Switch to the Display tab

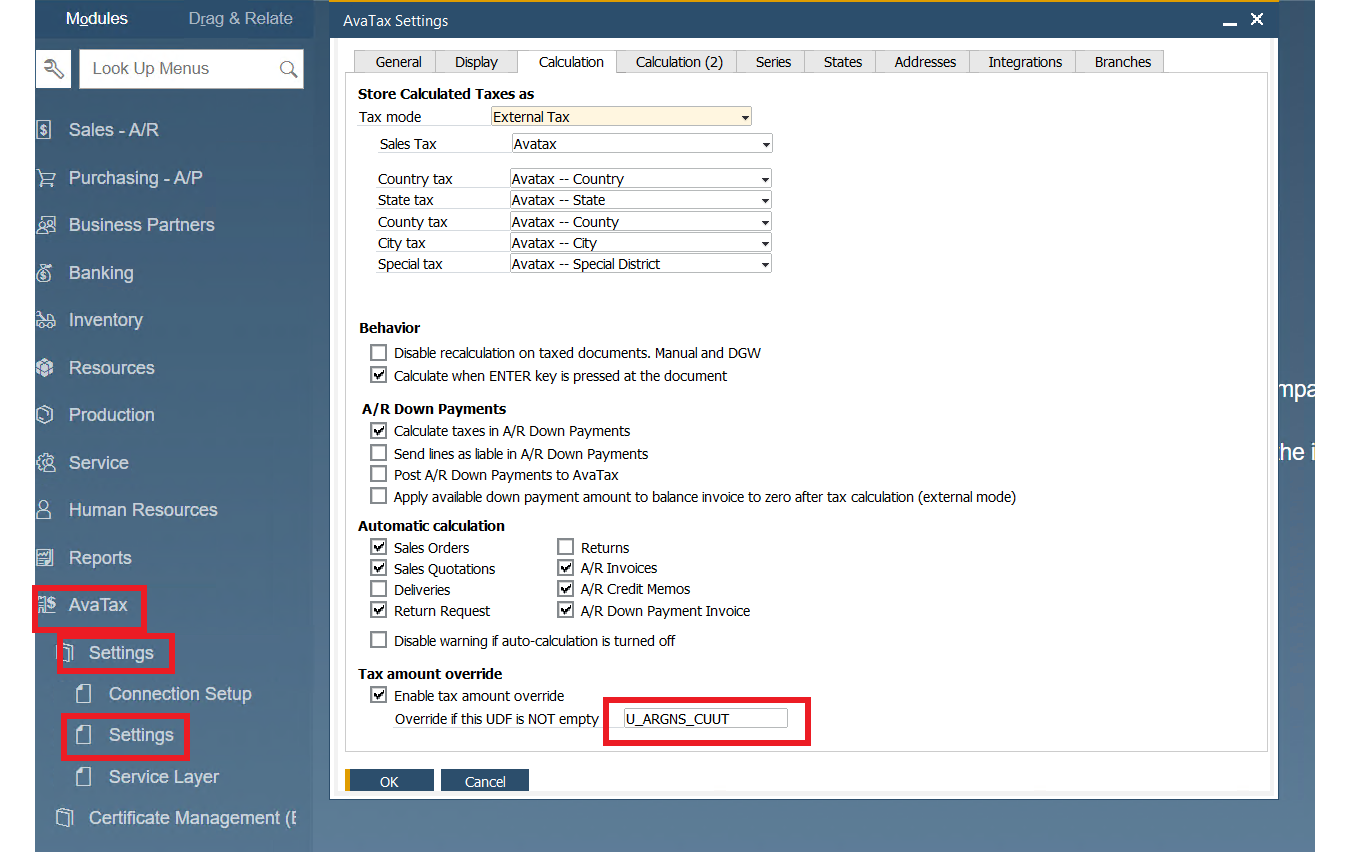point(476,62)
